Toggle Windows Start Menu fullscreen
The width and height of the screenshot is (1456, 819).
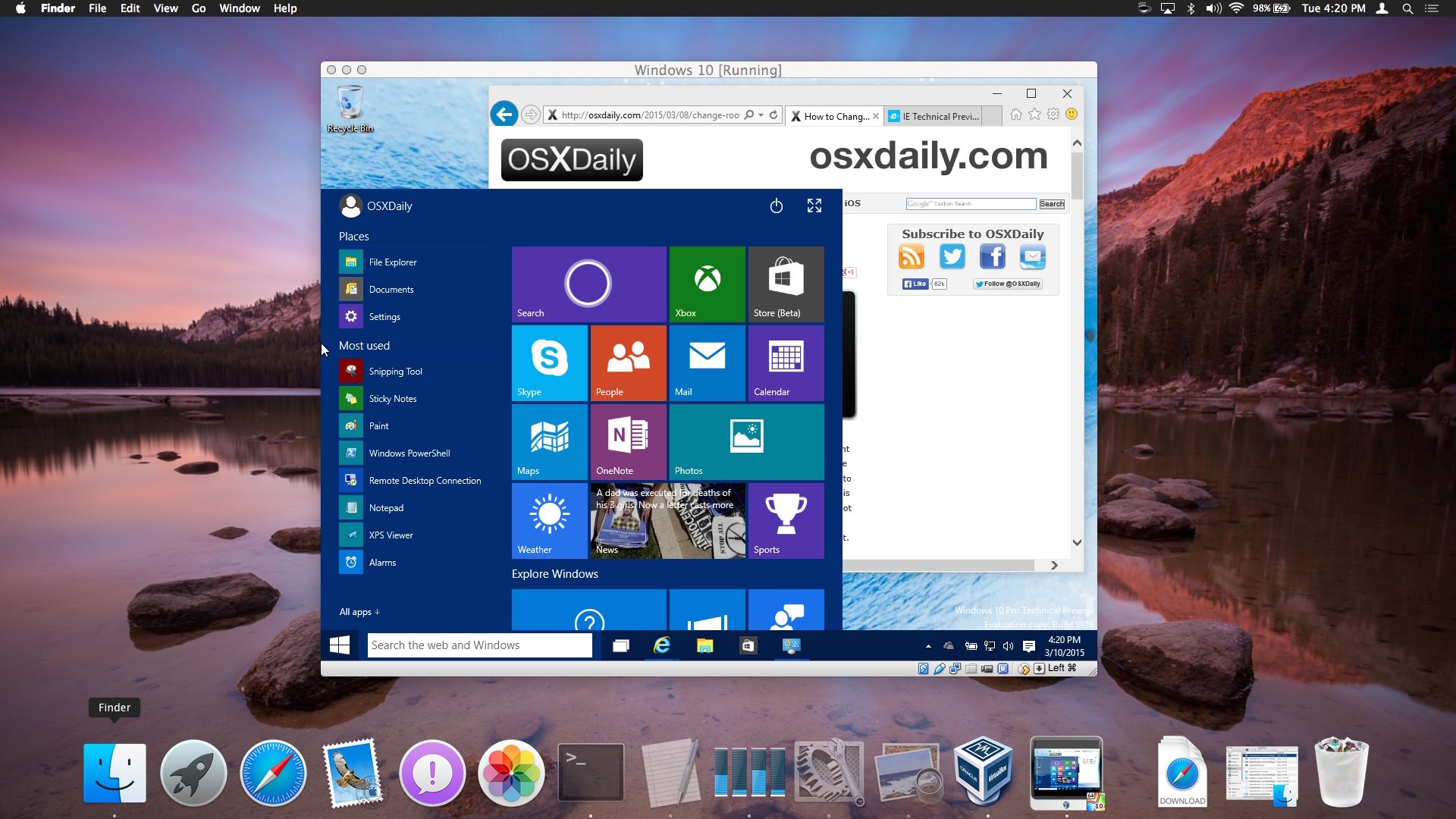click(813, 206)
